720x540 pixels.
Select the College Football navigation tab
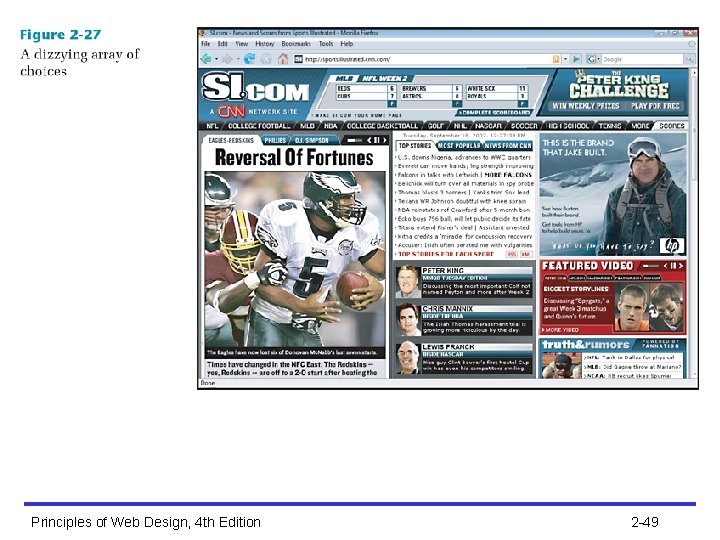coord(259,126)
